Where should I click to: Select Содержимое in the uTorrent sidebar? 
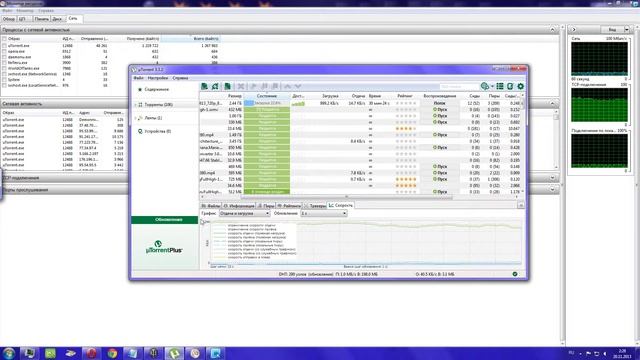pos(157,89)
